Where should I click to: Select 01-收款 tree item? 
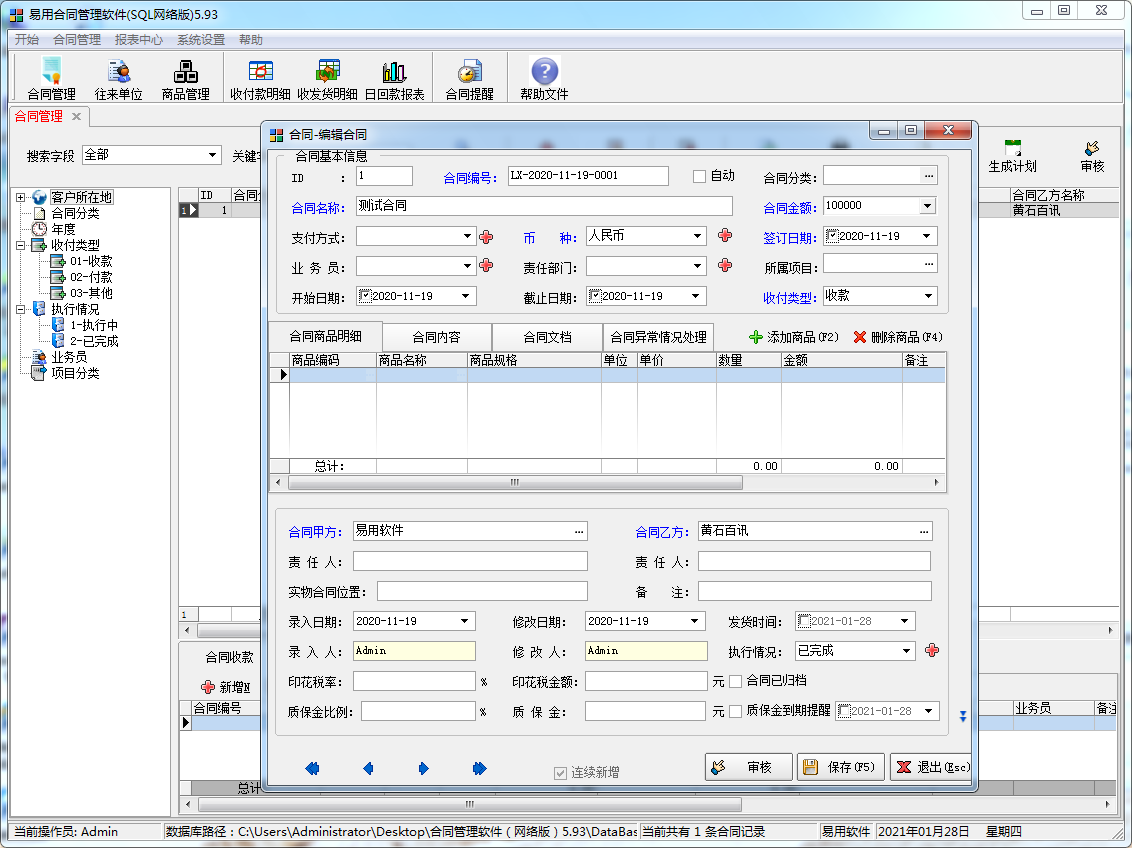(91, 261)
